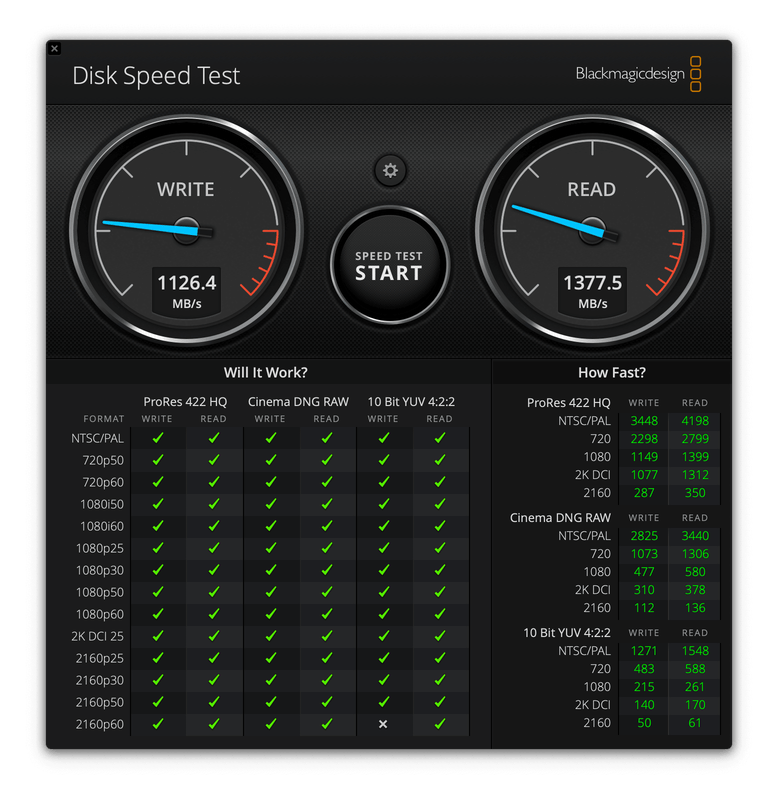Image resolution: width=778 pixels, height=802 pixels.
Task: Click the WRITE gauge needle dial
Action: [186, 229]
